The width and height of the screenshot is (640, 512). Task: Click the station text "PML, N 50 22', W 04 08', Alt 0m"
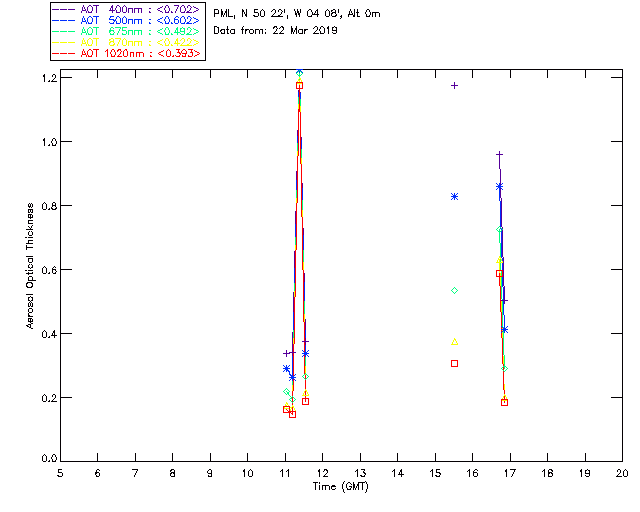pyautogui.click(x=297, y=13)
